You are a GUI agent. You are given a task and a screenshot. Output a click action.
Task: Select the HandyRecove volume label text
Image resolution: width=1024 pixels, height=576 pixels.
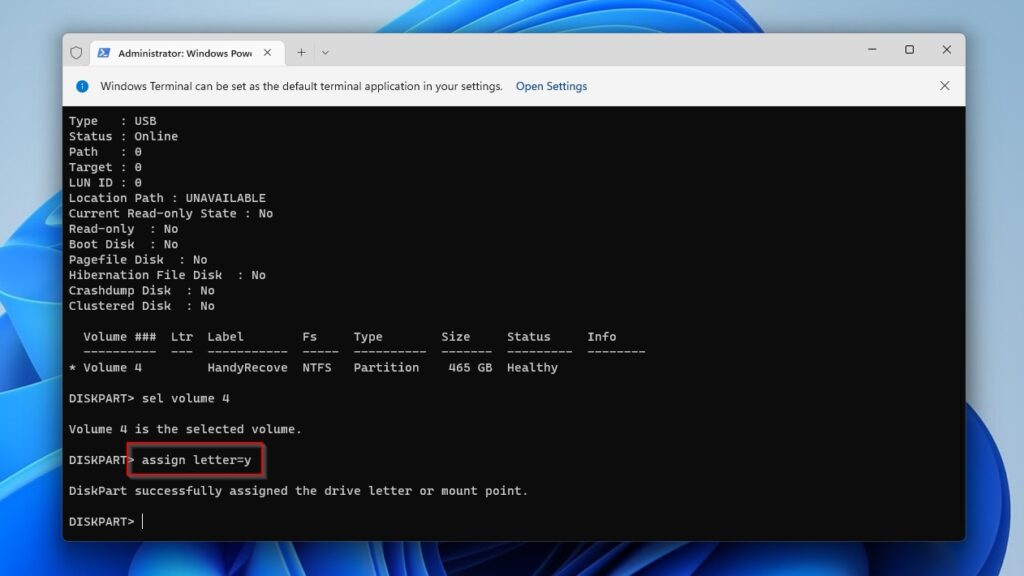(x=247, y=367)
